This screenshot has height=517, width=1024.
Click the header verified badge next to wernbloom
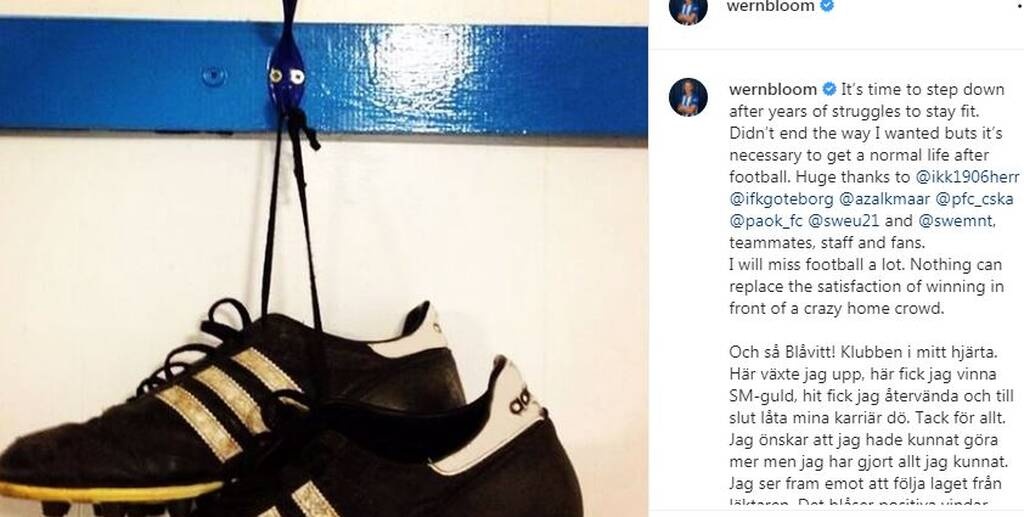point(827,7)
